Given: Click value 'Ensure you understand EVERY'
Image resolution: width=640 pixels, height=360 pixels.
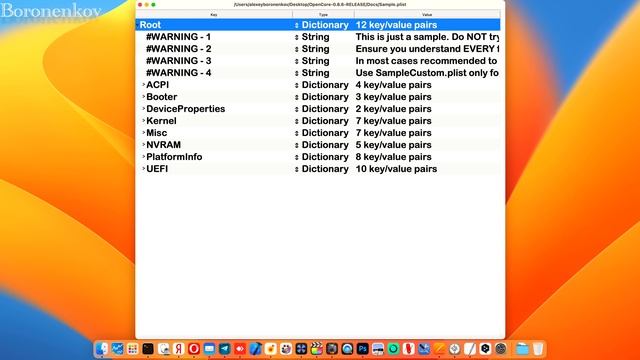Looking at the screenshot, I should coord(427,49).
